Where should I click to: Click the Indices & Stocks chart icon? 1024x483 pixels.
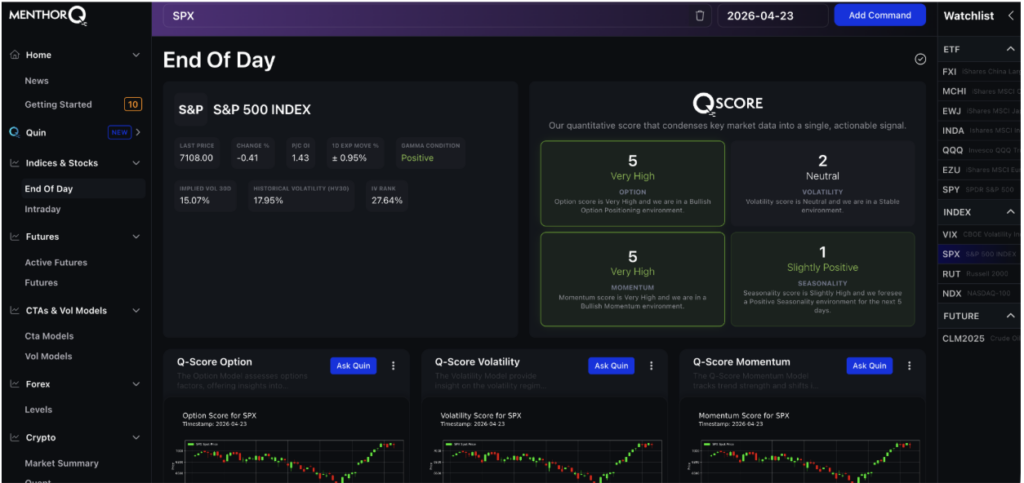[x=14, y=163]
